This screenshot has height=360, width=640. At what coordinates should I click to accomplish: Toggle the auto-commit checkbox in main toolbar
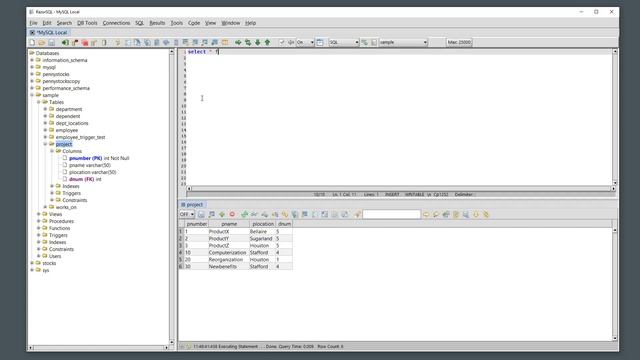(x=282, y=42)
